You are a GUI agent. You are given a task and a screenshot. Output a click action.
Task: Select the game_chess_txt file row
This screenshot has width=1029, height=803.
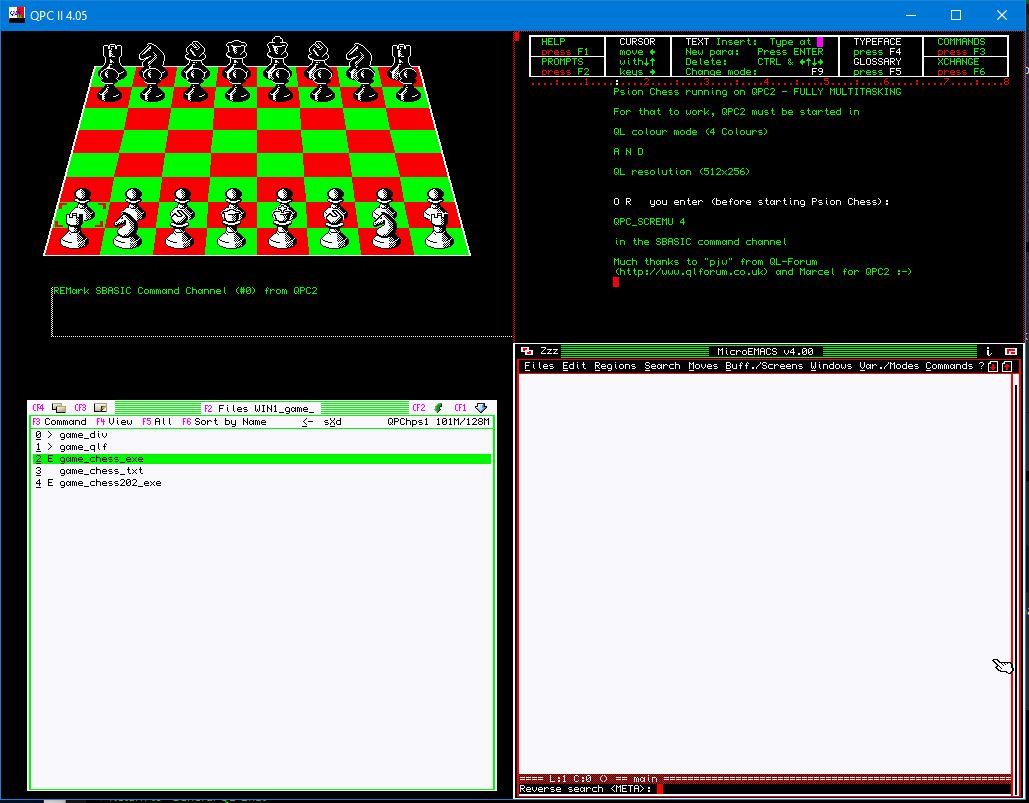click(262, 471)
